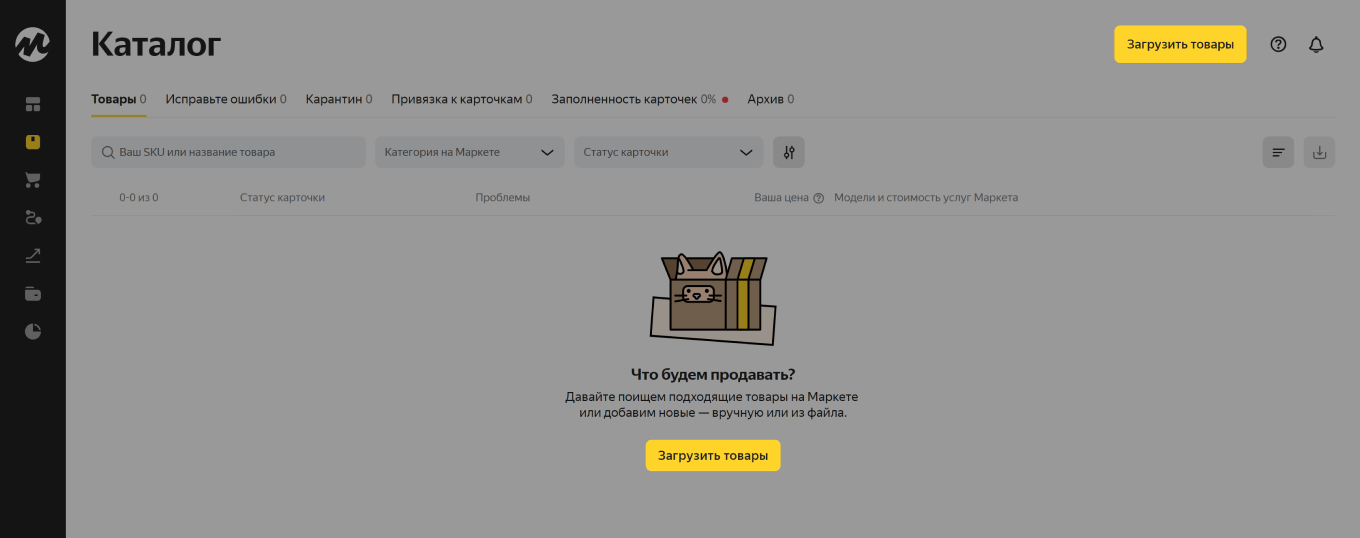Switch to the Исправьте ошибки tab
The width and height of the screenshot is (1360, 538).
tap(226, 99)
